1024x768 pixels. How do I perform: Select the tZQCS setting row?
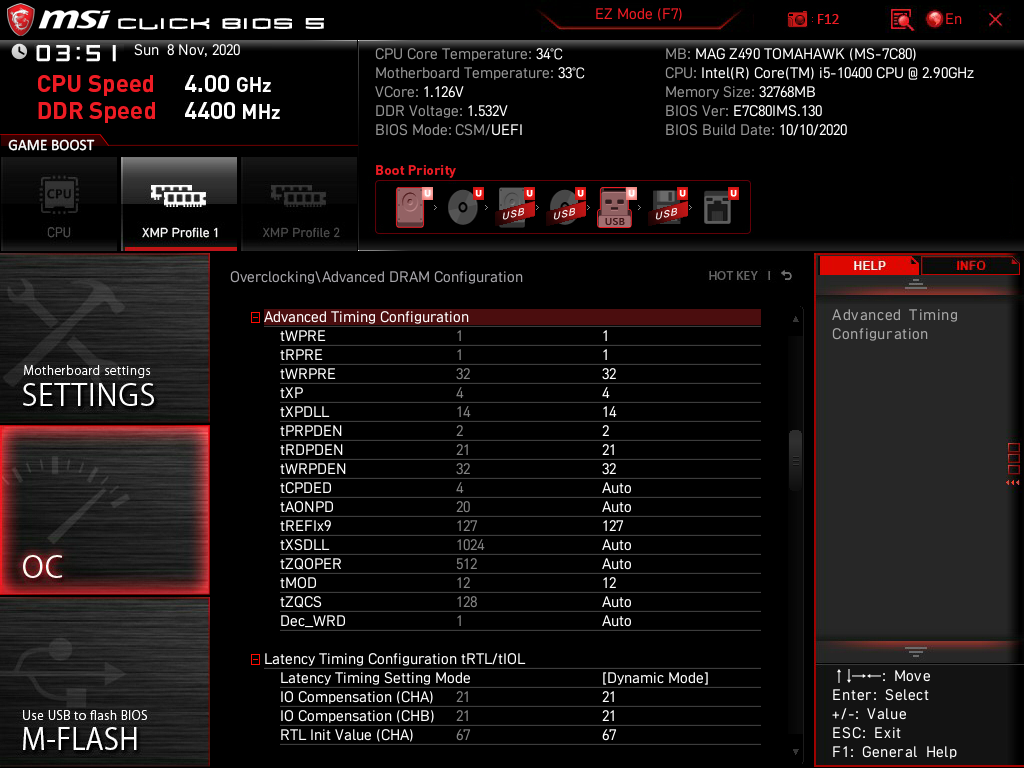pos(520,601)
